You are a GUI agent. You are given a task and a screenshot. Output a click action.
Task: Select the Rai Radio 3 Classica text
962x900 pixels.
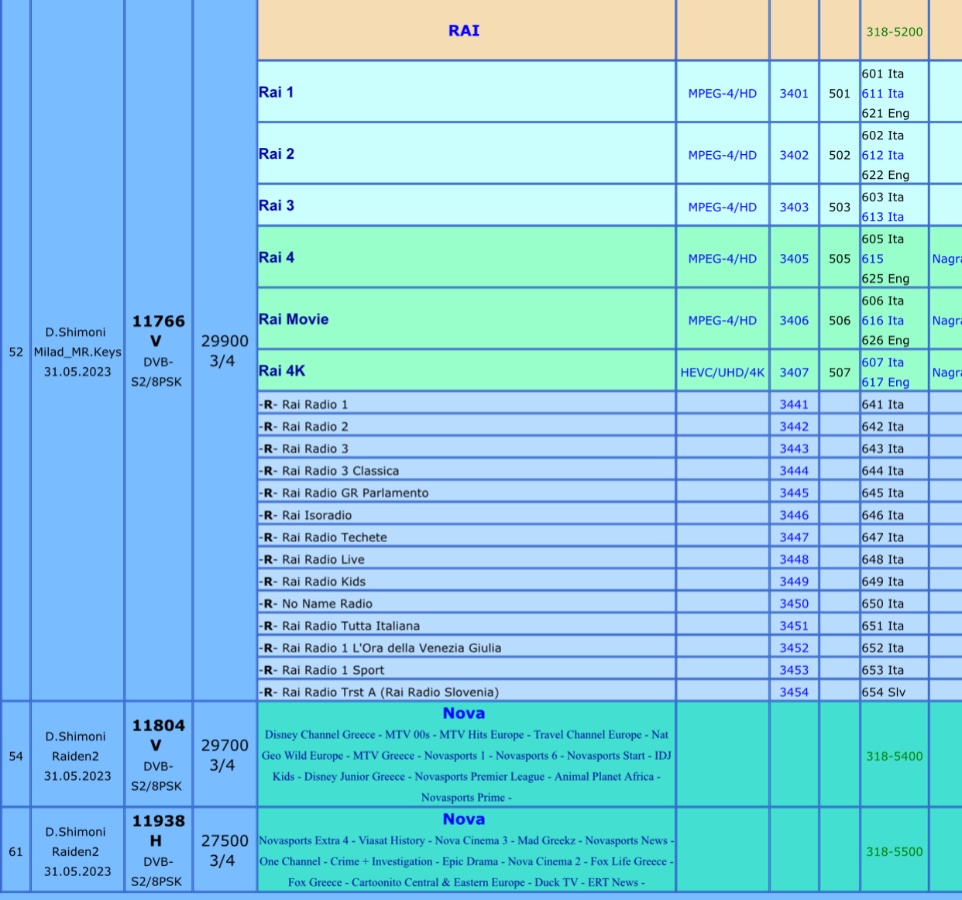click(x=329, y=471)
